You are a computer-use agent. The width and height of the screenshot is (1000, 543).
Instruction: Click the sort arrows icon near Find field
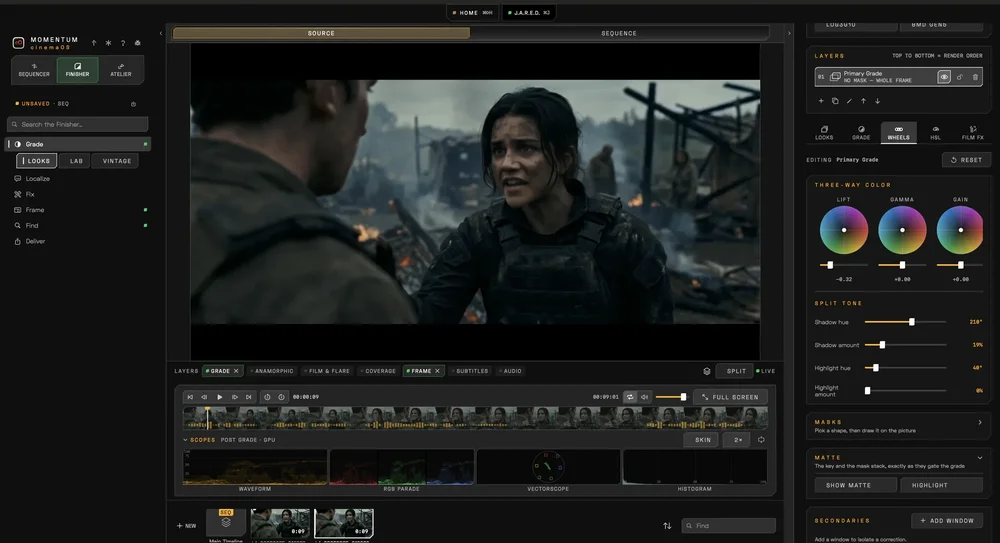667,526
